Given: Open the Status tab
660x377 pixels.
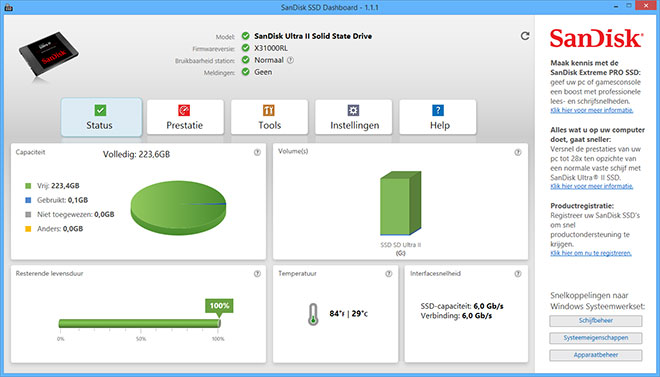Looking at the screenshot, I should 101,117.
